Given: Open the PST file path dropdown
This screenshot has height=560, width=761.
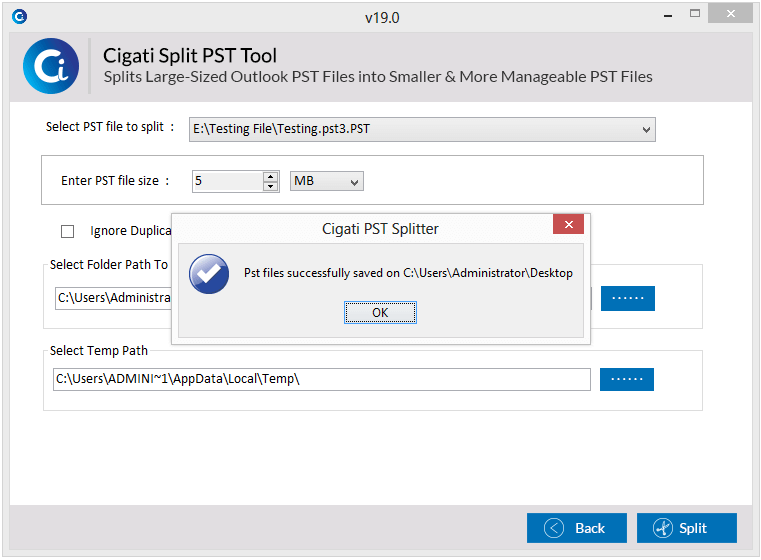Looking at the screenshot, I should (646, 130).
